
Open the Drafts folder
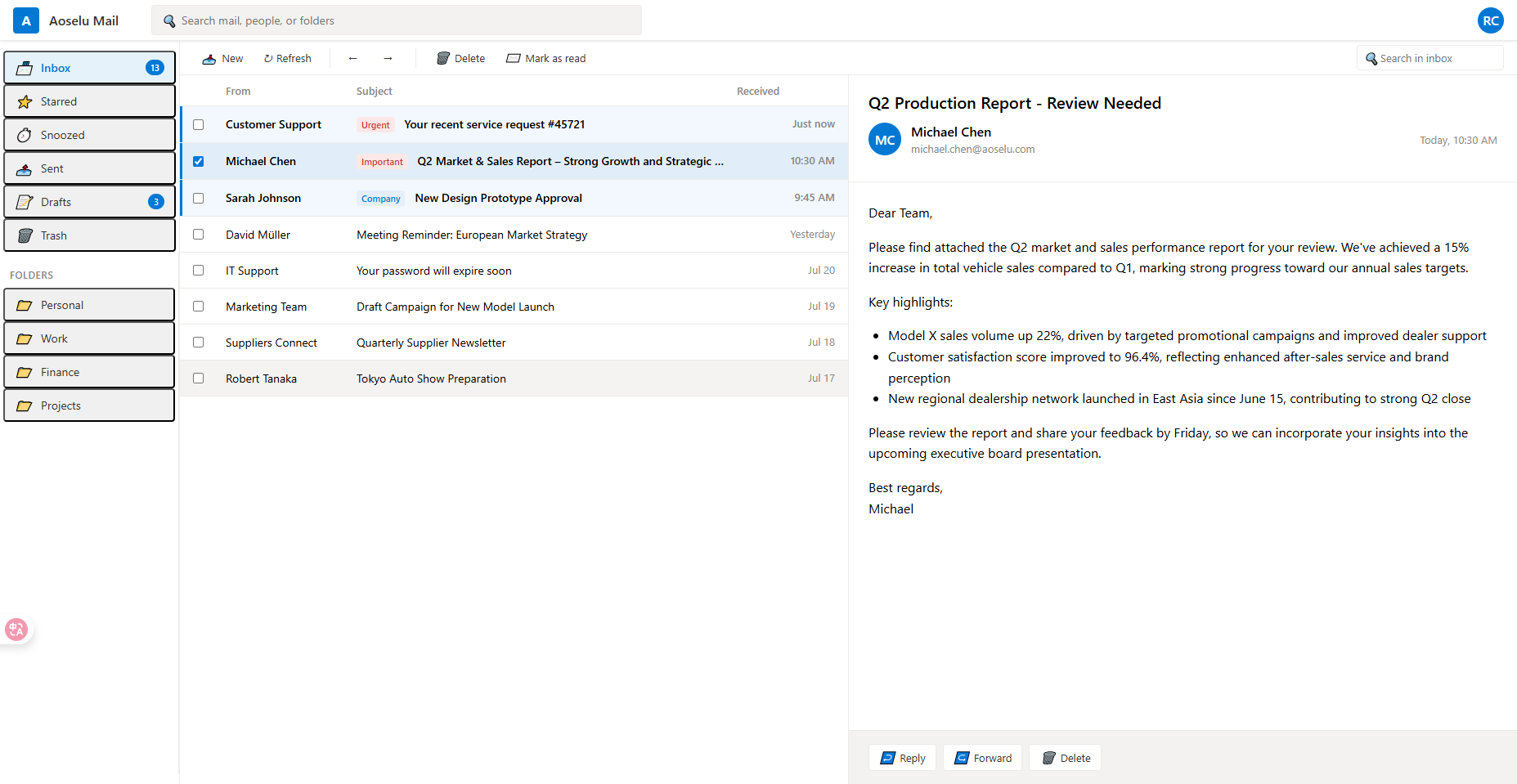click(89, 202)
